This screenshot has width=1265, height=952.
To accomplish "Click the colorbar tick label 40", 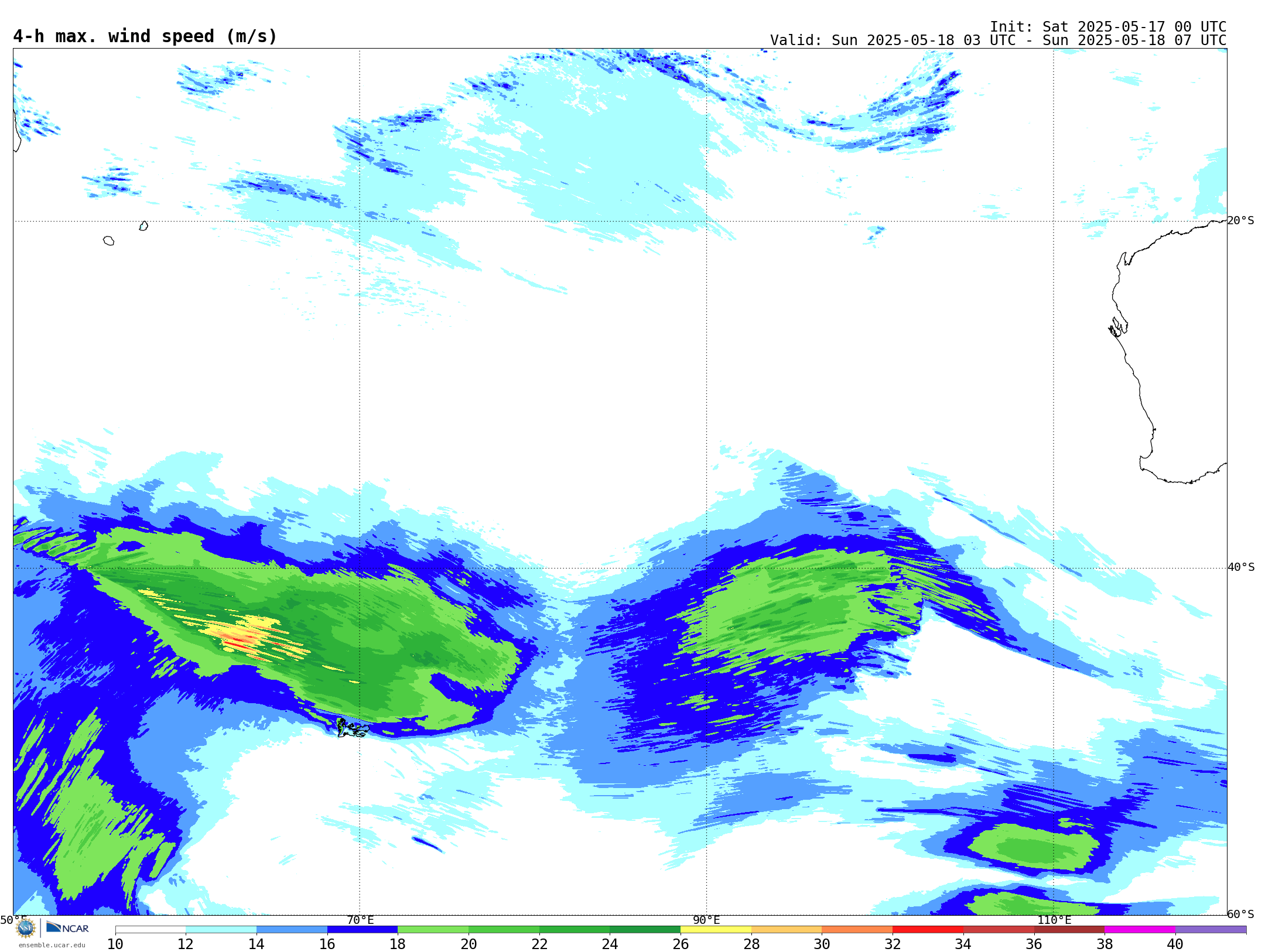I will point(1175,944).
